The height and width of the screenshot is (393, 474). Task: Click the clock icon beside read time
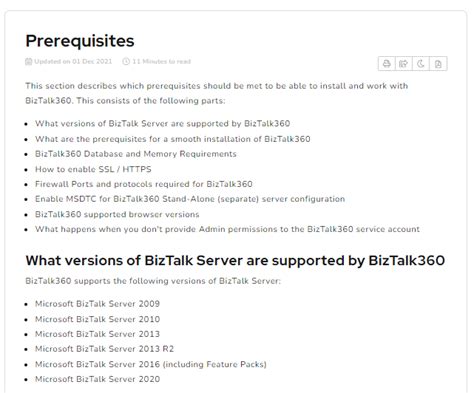(126, 62)
